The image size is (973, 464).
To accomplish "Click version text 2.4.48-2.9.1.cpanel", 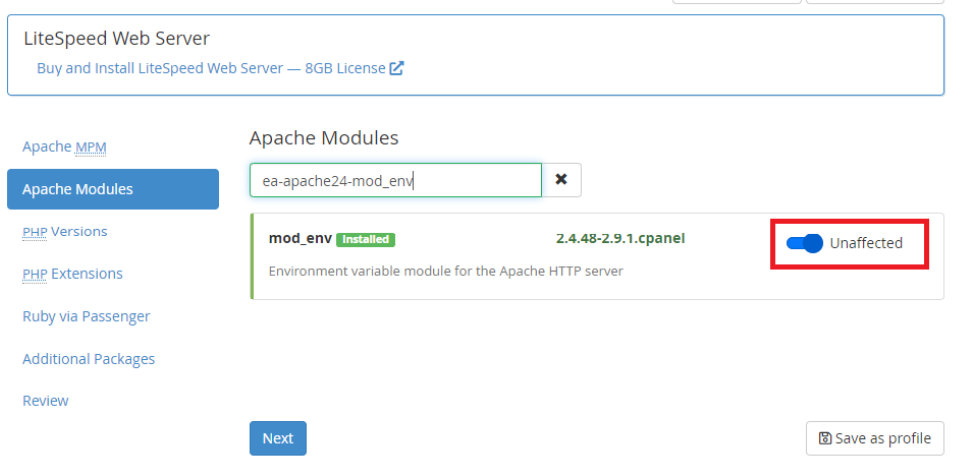I will click(x=621, y=238).
